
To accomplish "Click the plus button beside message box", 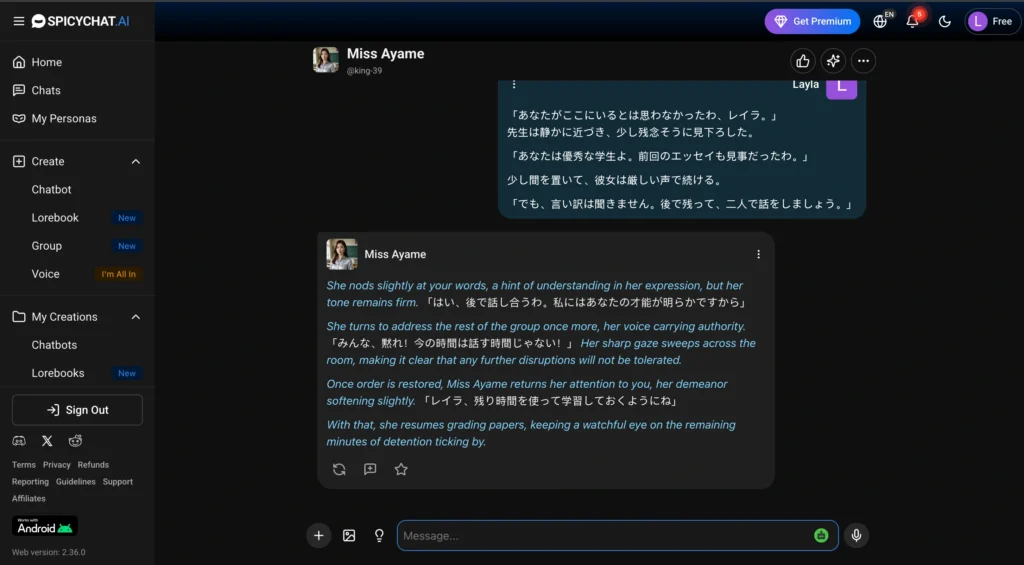I will click(318, 536).
